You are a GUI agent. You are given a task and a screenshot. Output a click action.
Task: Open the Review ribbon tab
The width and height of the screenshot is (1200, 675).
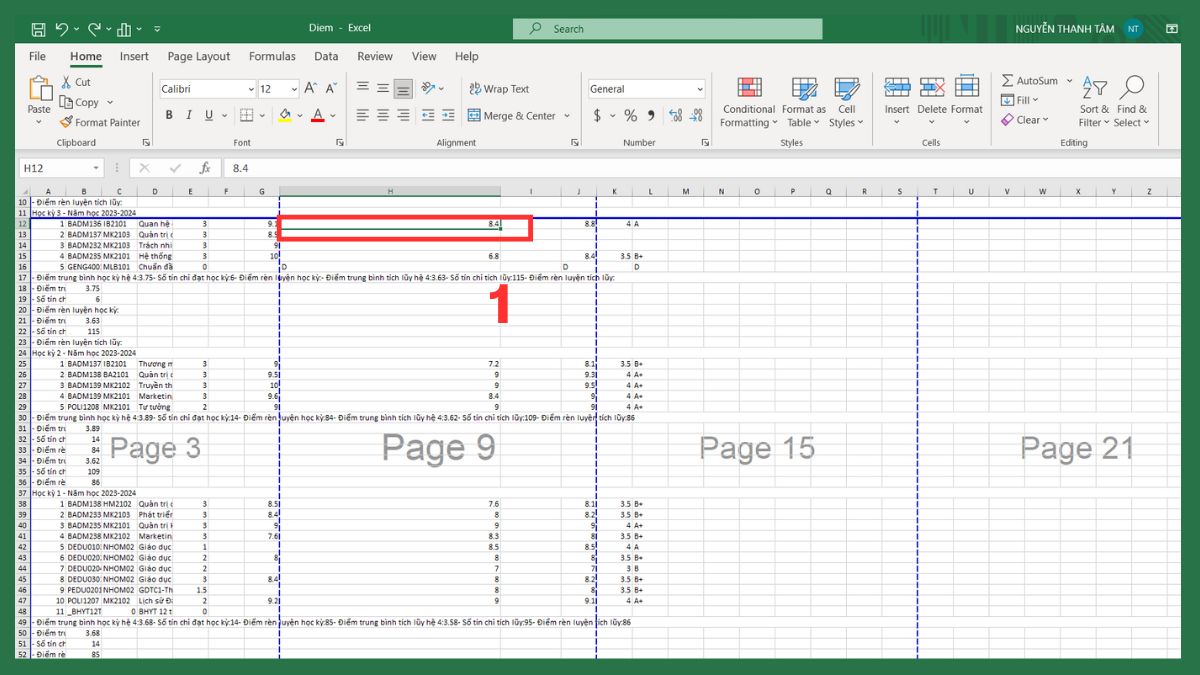point(374,56)
